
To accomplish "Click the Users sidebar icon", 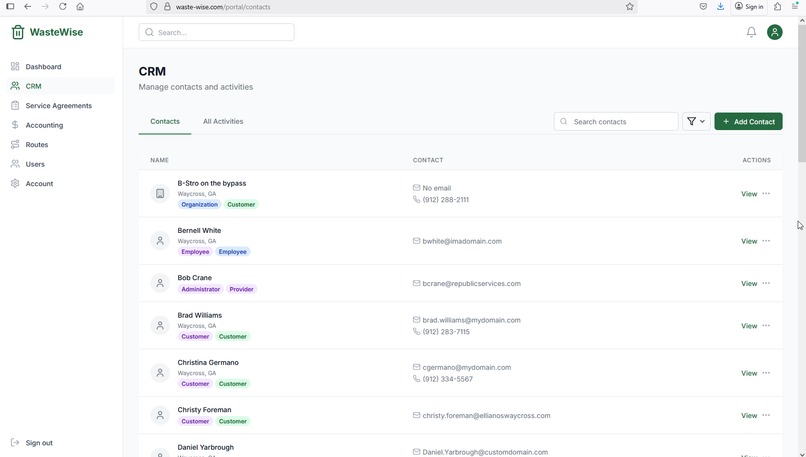I will [15, 164].
